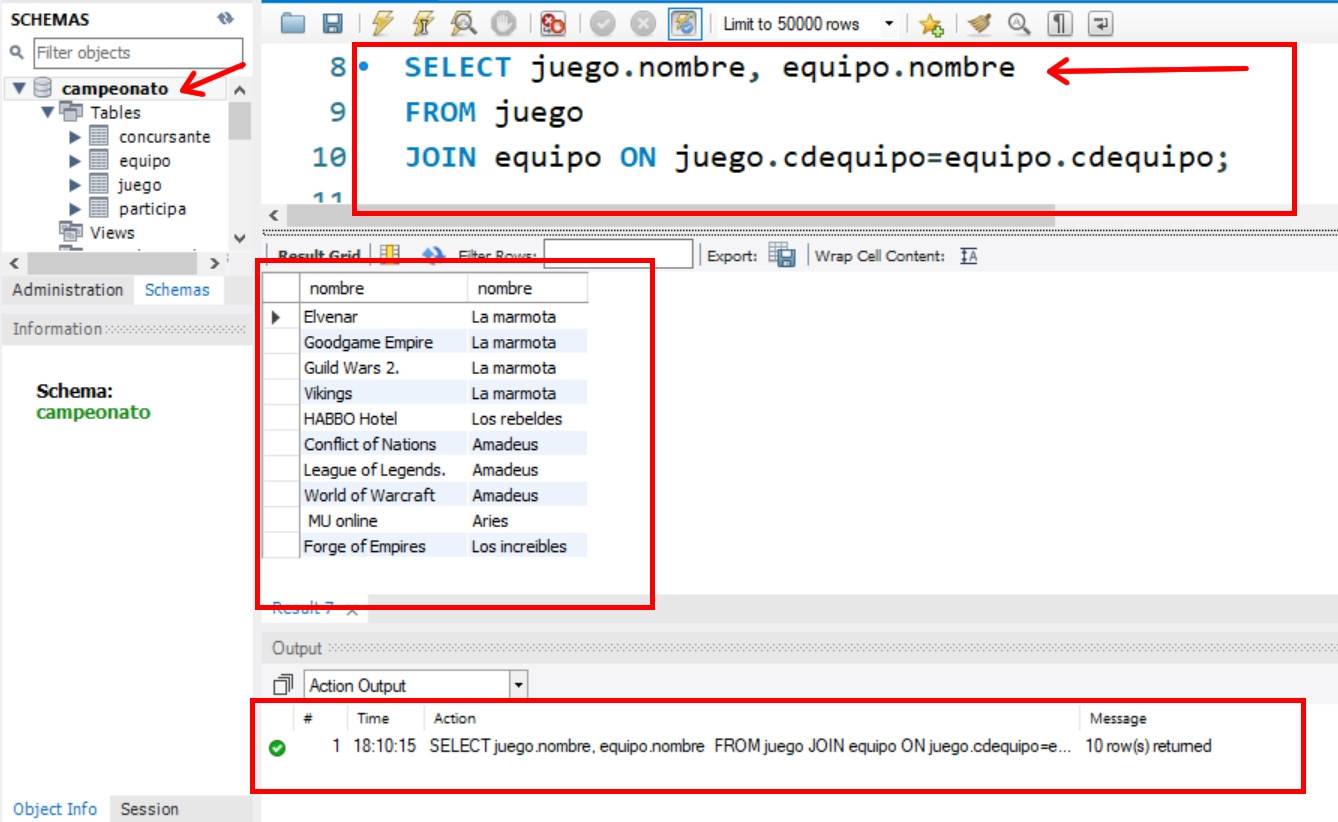
Task: Commit transaction with the checkmark icon
Action: [x=602, y=24]
